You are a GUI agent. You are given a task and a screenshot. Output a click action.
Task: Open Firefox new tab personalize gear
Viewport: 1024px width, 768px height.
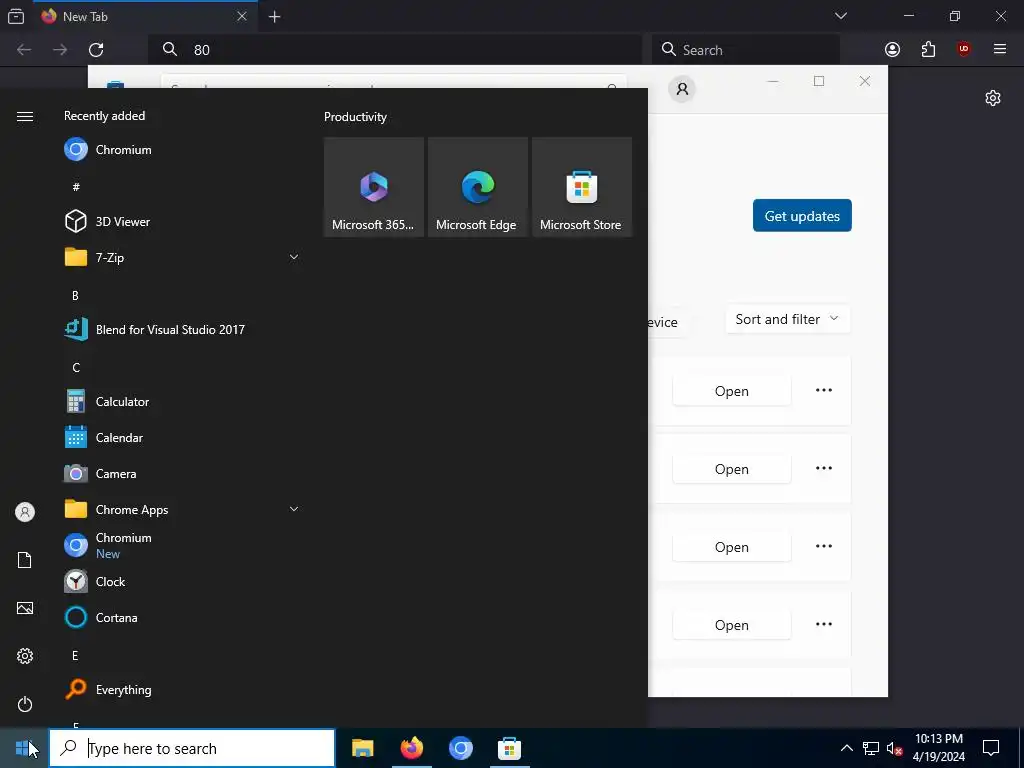coord(993,98)
